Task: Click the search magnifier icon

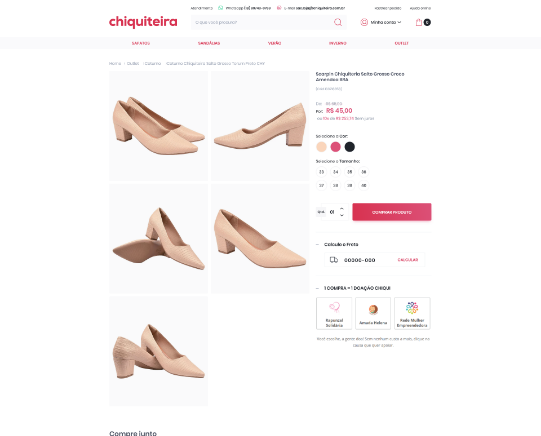Action: coord(338,22)
